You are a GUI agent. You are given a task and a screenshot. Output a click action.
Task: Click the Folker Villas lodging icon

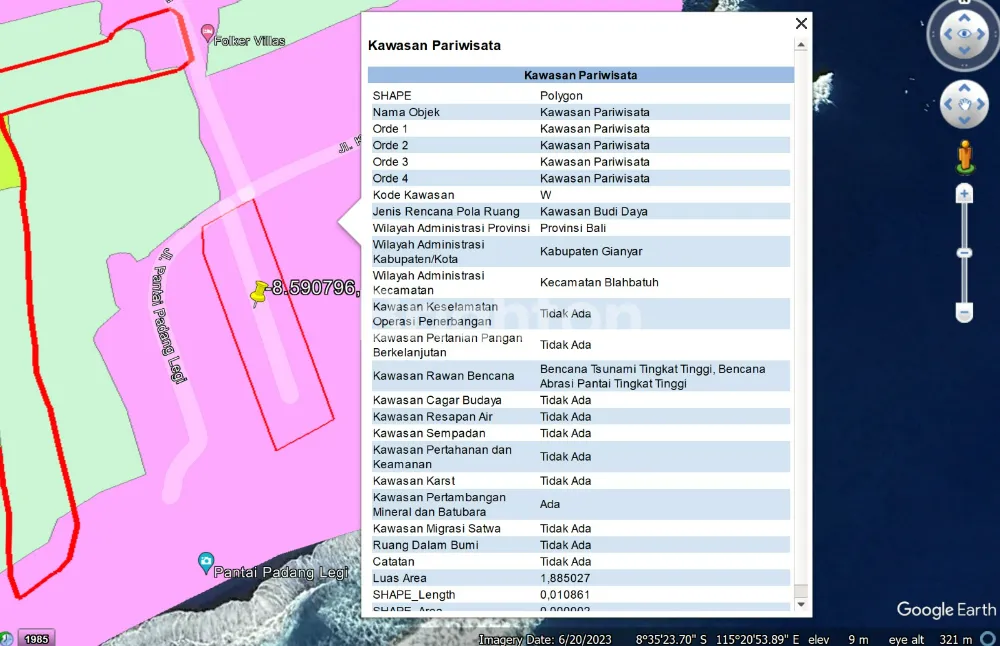[208, 33]
